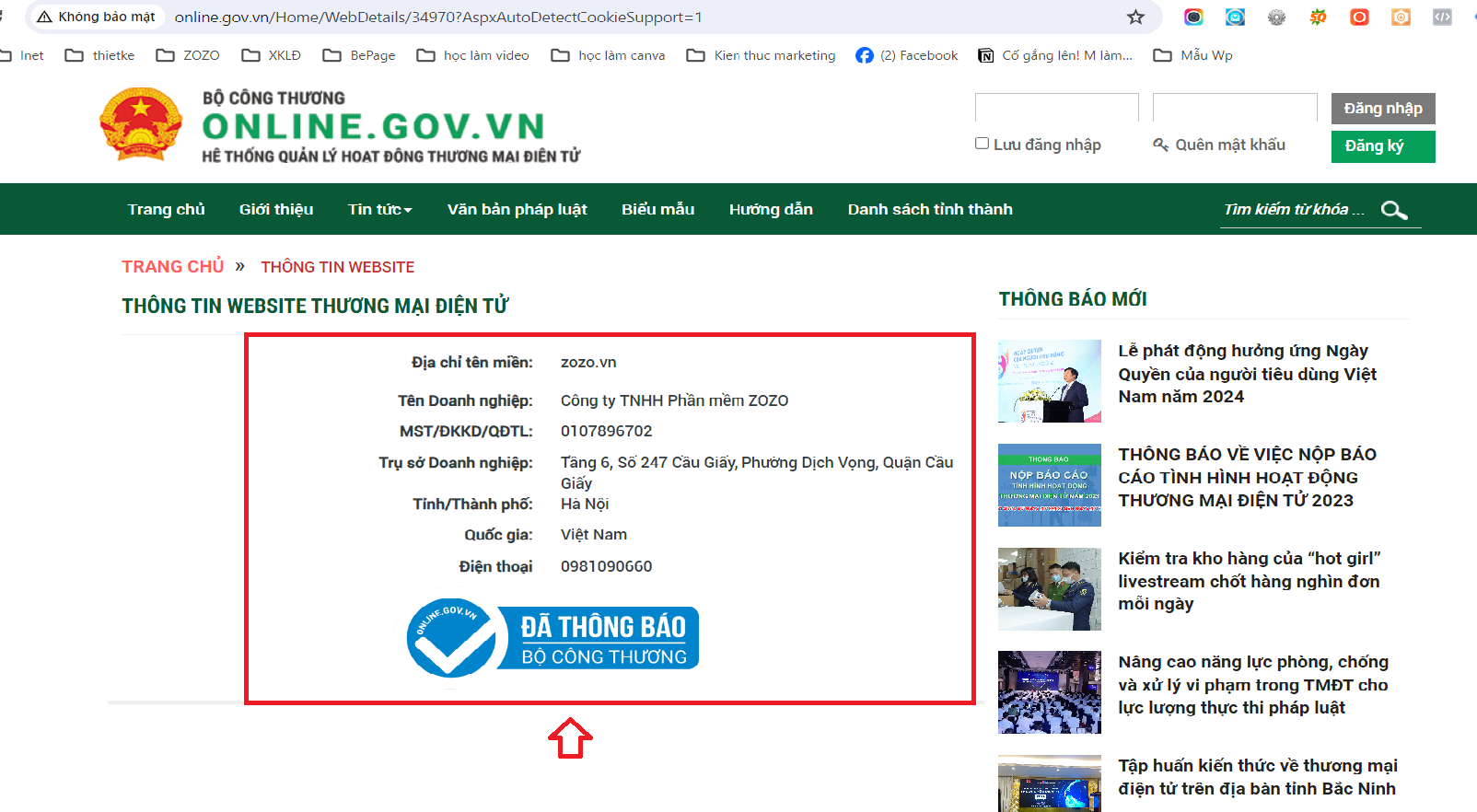Open the XKLĐ bookmark folder

click(272, 55)
